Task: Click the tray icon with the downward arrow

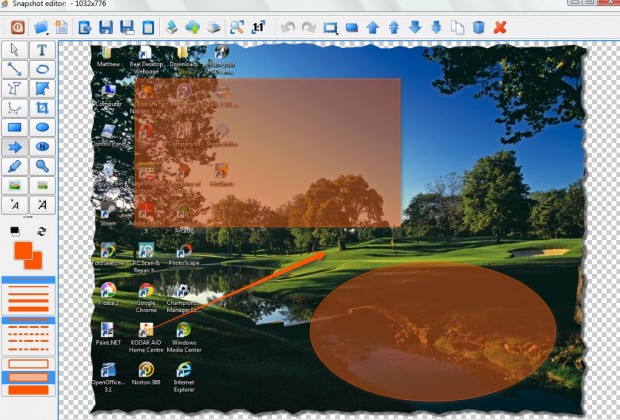Action: 171,27
